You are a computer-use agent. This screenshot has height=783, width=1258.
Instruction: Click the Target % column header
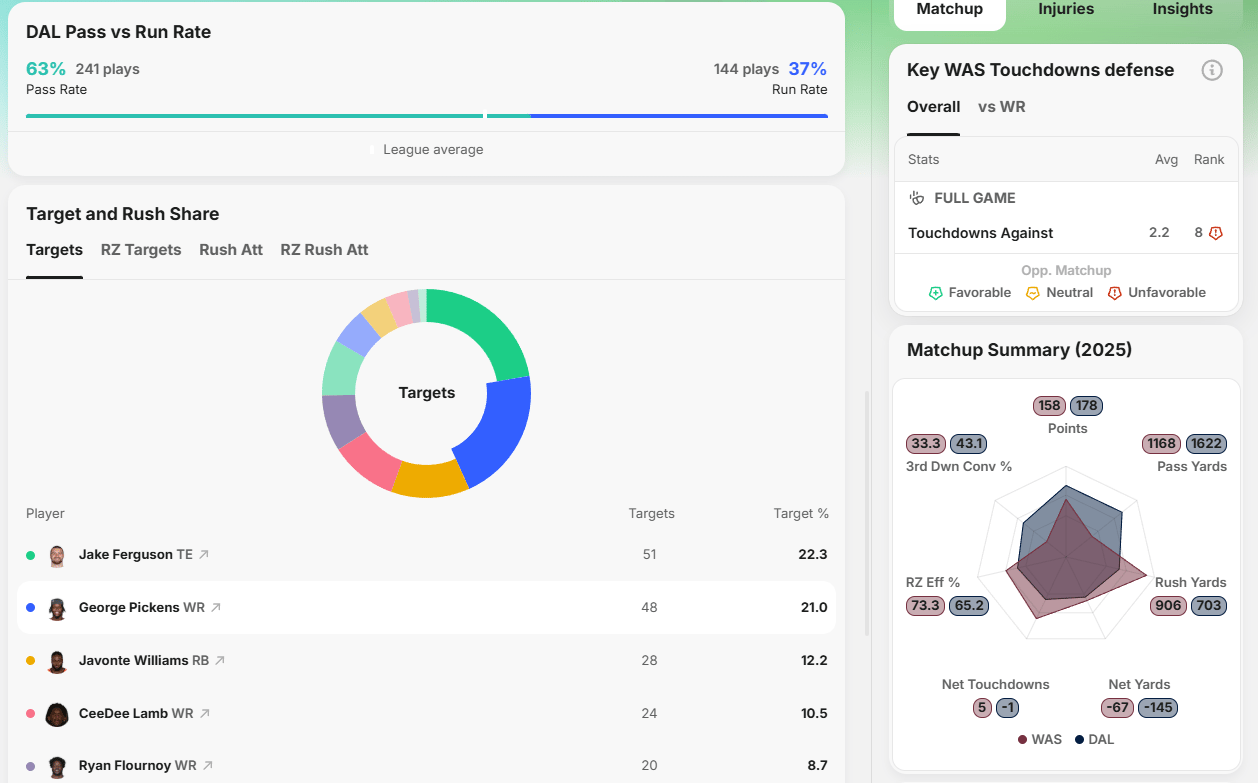(x=801, y=514)
